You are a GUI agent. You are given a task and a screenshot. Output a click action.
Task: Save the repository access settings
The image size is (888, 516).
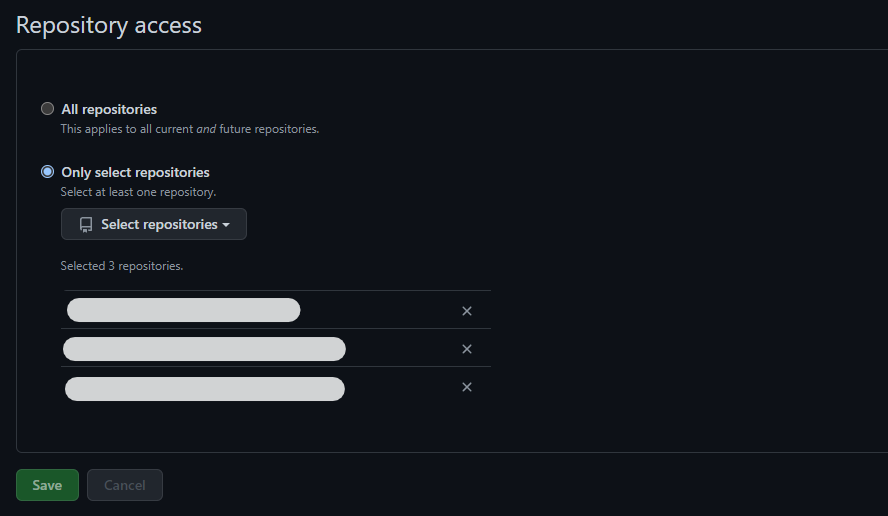(x=47, y=485)
